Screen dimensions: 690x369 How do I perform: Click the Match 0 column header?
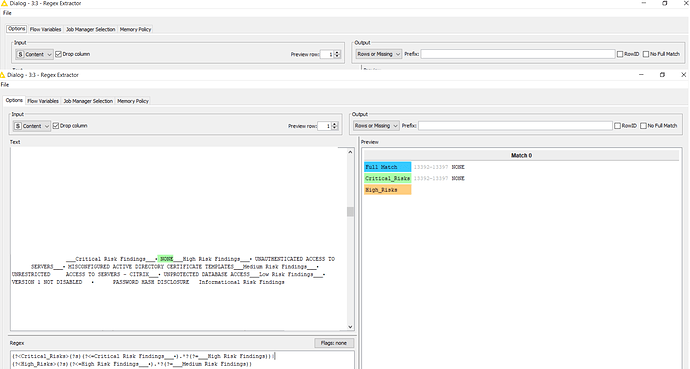click(521, 155)
